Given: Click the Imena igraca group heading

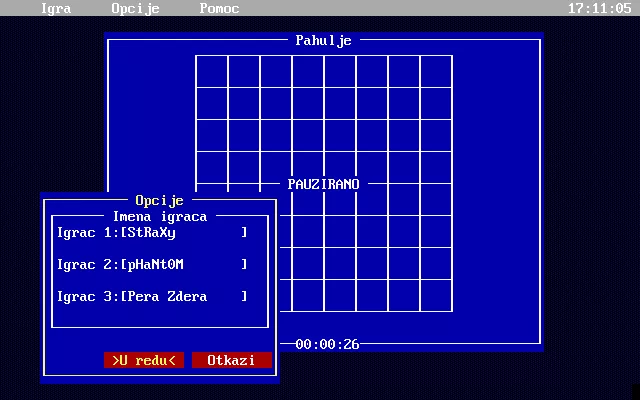Looking at the screenshot, I should 160,216.
